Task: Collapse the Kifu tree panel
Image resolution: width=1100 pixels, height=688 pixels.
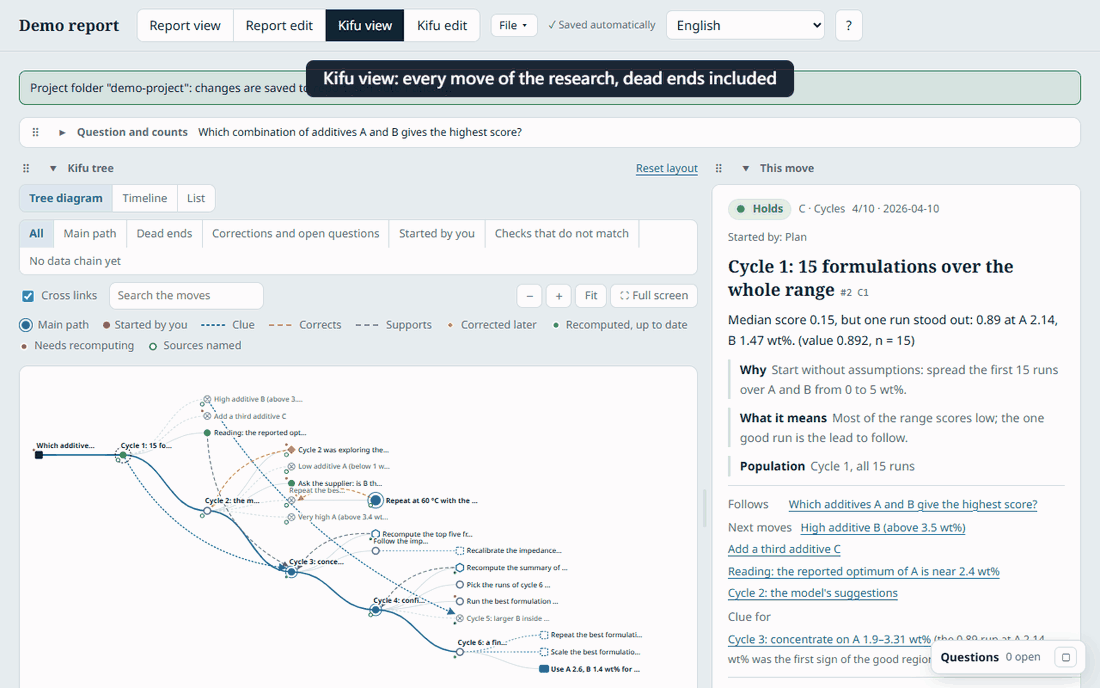Action: (53, 168)
